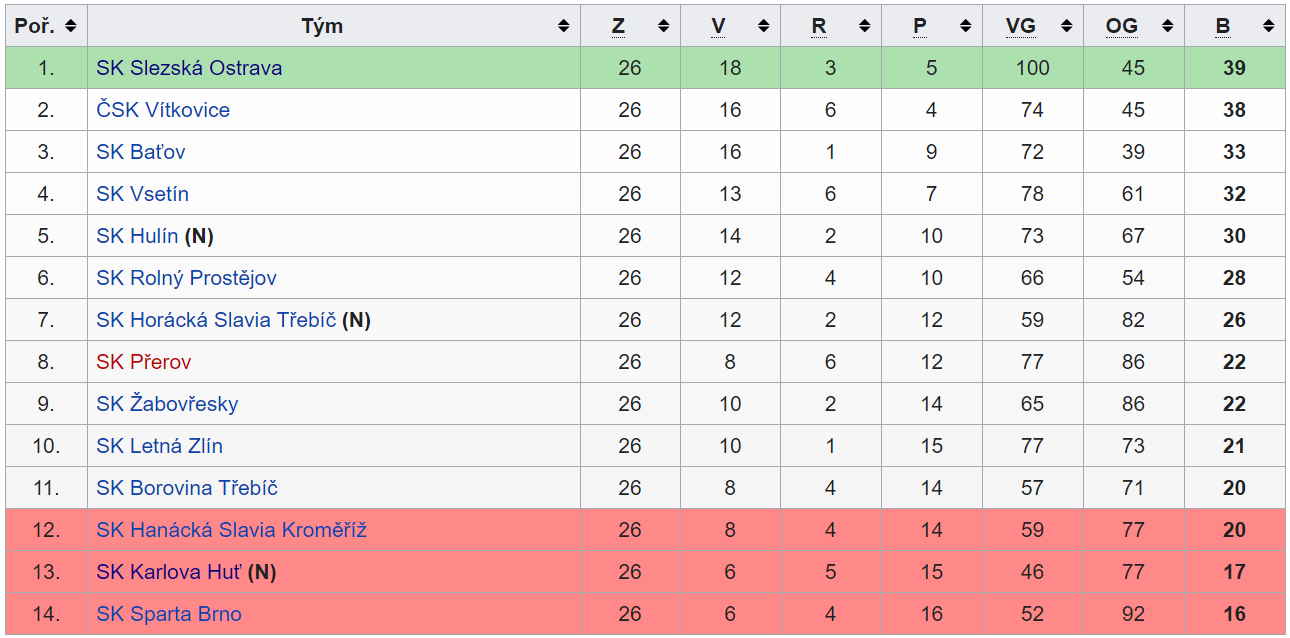Open ČSK Vítkovice team page

163,110
